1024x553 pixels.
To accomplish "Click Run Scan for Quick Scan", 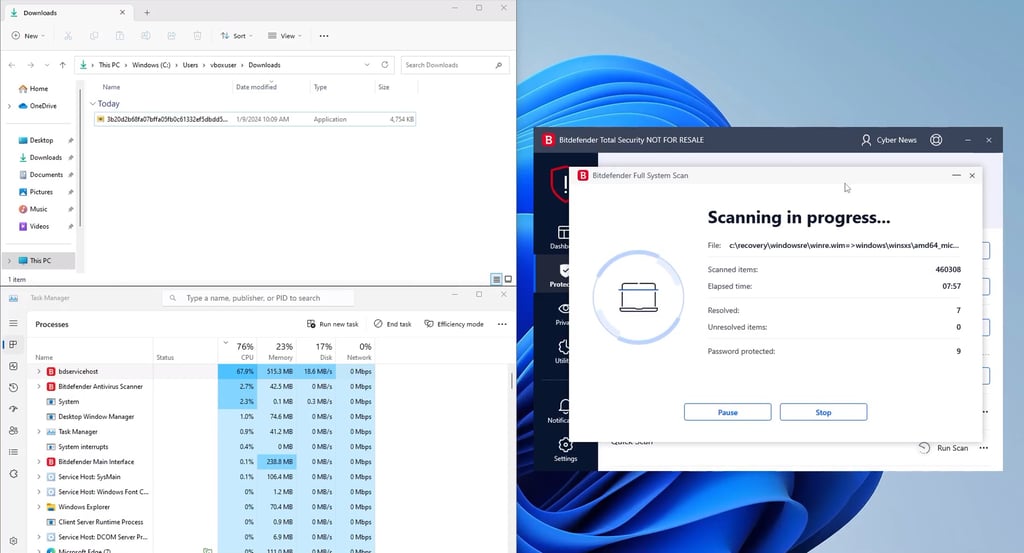I will (x=944, y=448).
